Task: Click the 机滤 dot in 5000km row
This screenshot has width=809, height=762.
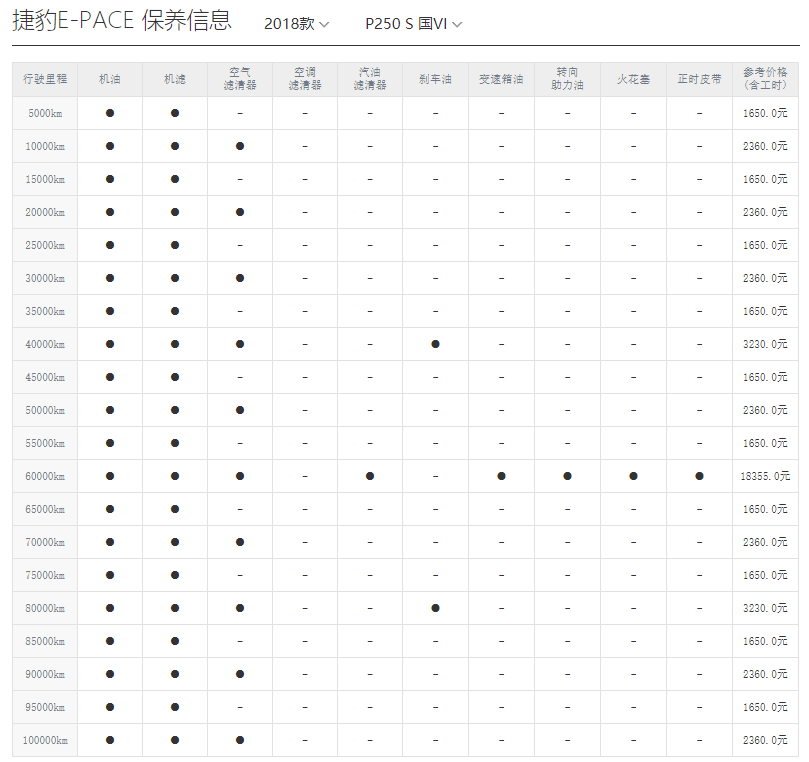Action: coord(175,113)
